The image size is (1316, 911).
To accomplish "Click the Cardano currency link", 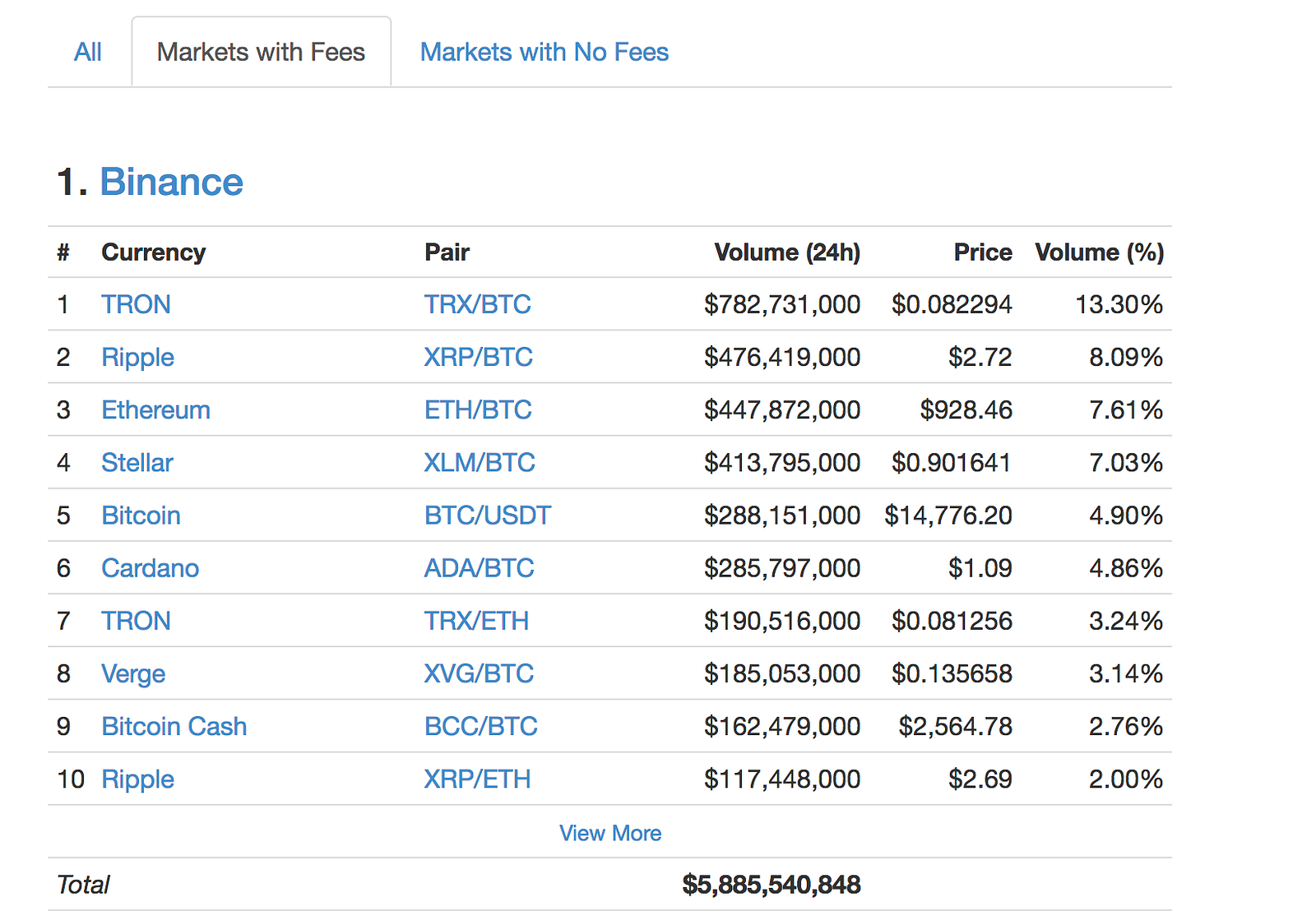I will click(x=150, y=567).
